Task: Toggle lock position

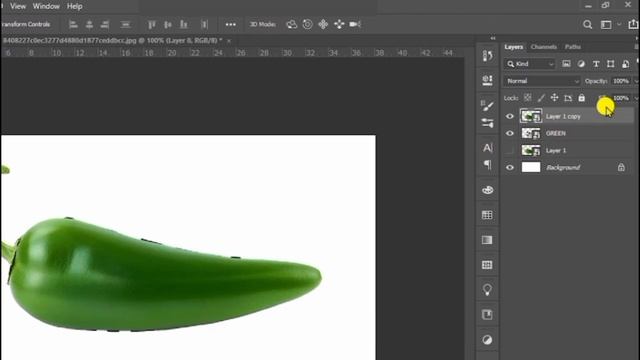Action: click(554, 98)
